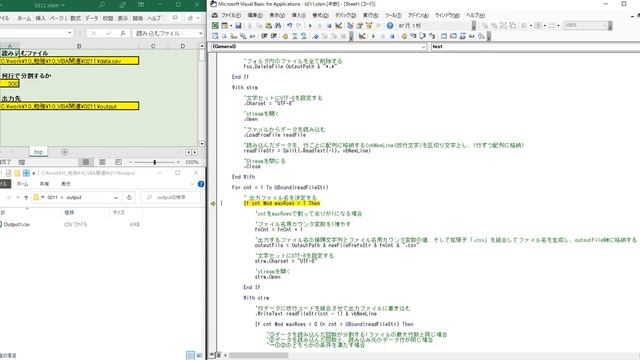Click the indent icon in the edit toolbar
Image resolution: width=640 pixels, height=360 pixels.
click(x=264, y=36)
